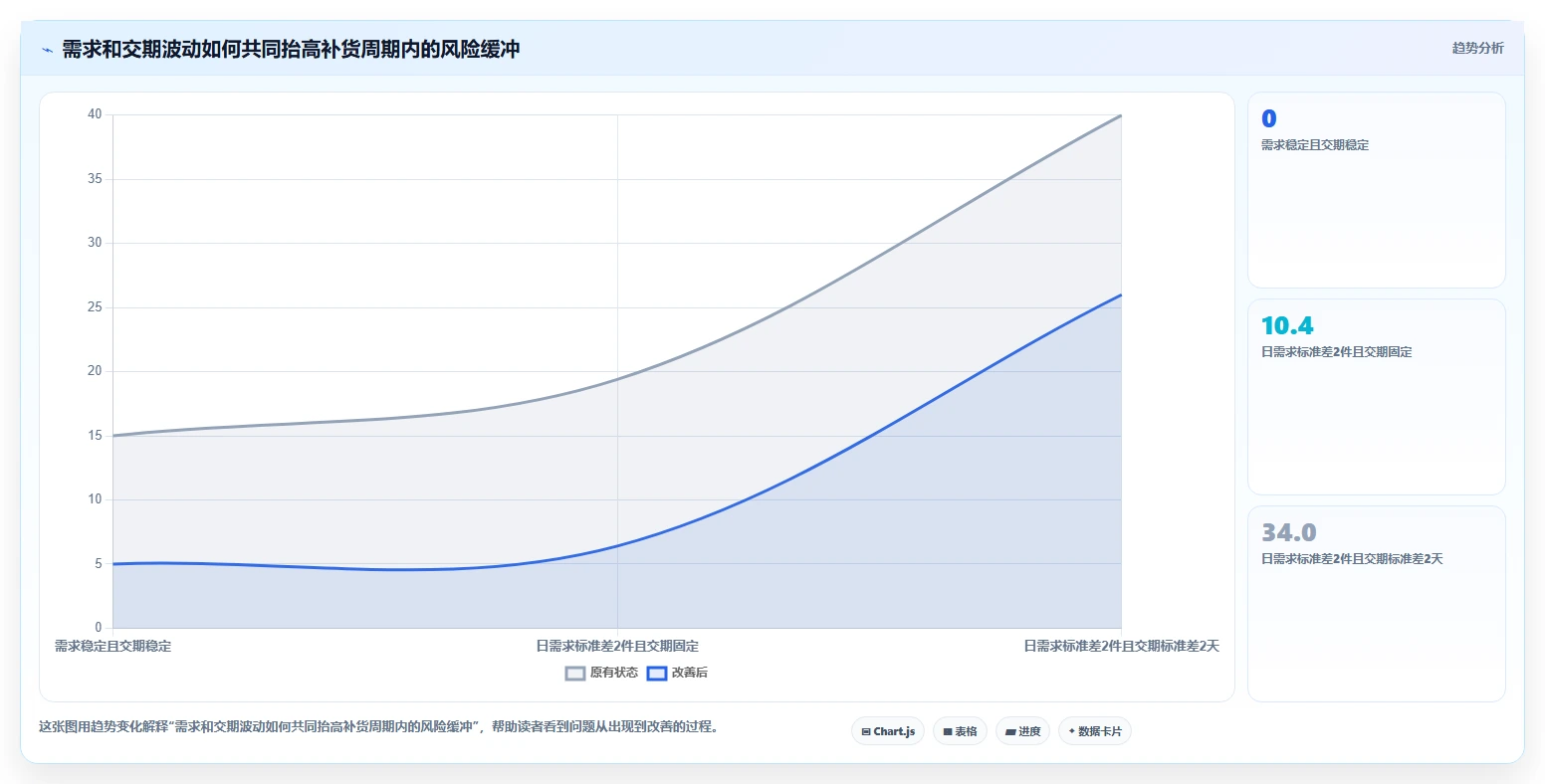Click the 趋势分析 label in the header
1545x784 pixels.
(x=1477, y=48)
